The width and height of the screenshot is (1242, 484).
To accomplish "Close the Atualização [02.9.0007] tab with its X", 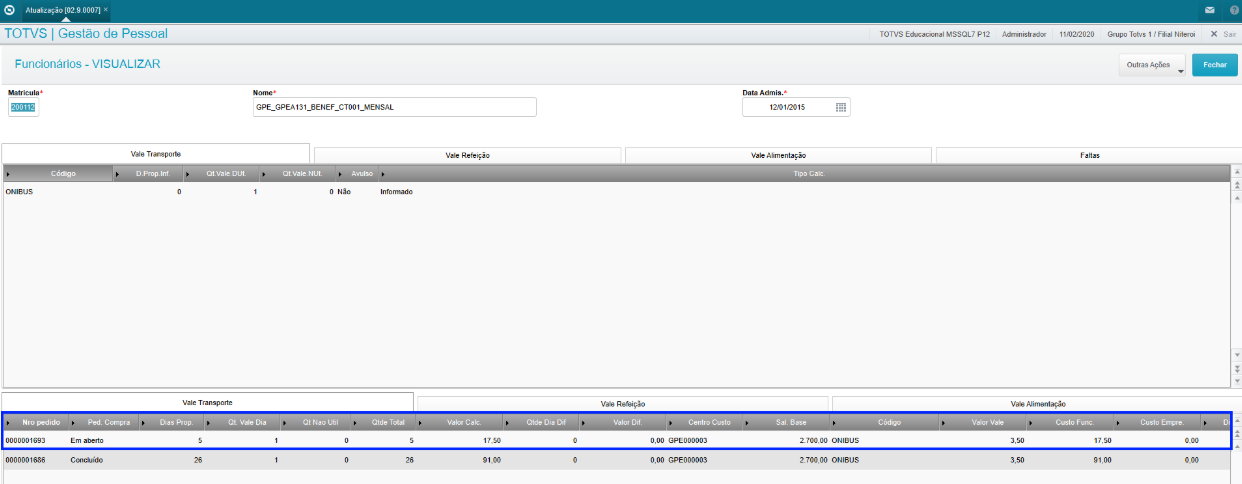I will (106, 9).
